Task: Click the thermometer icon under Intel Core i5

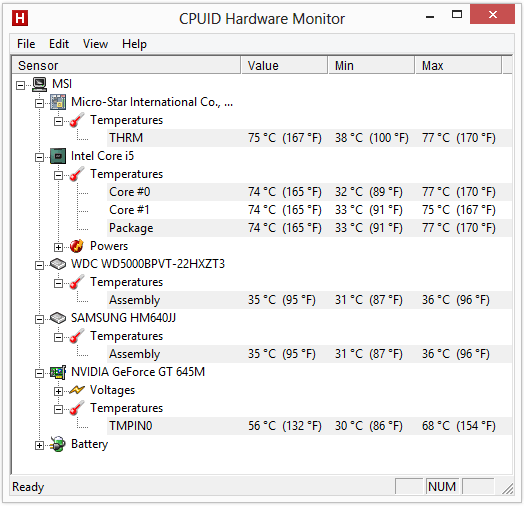Action: click(77, 174)
